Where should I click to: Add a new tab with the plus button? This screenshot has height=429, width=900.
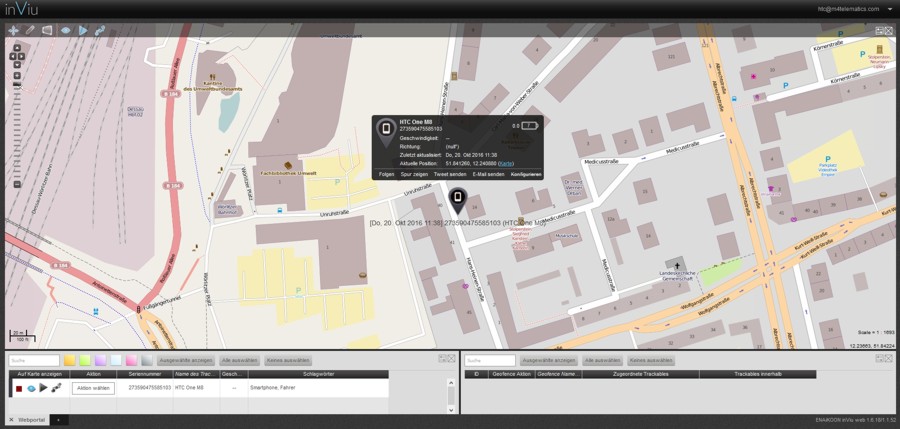pos(59,420)
